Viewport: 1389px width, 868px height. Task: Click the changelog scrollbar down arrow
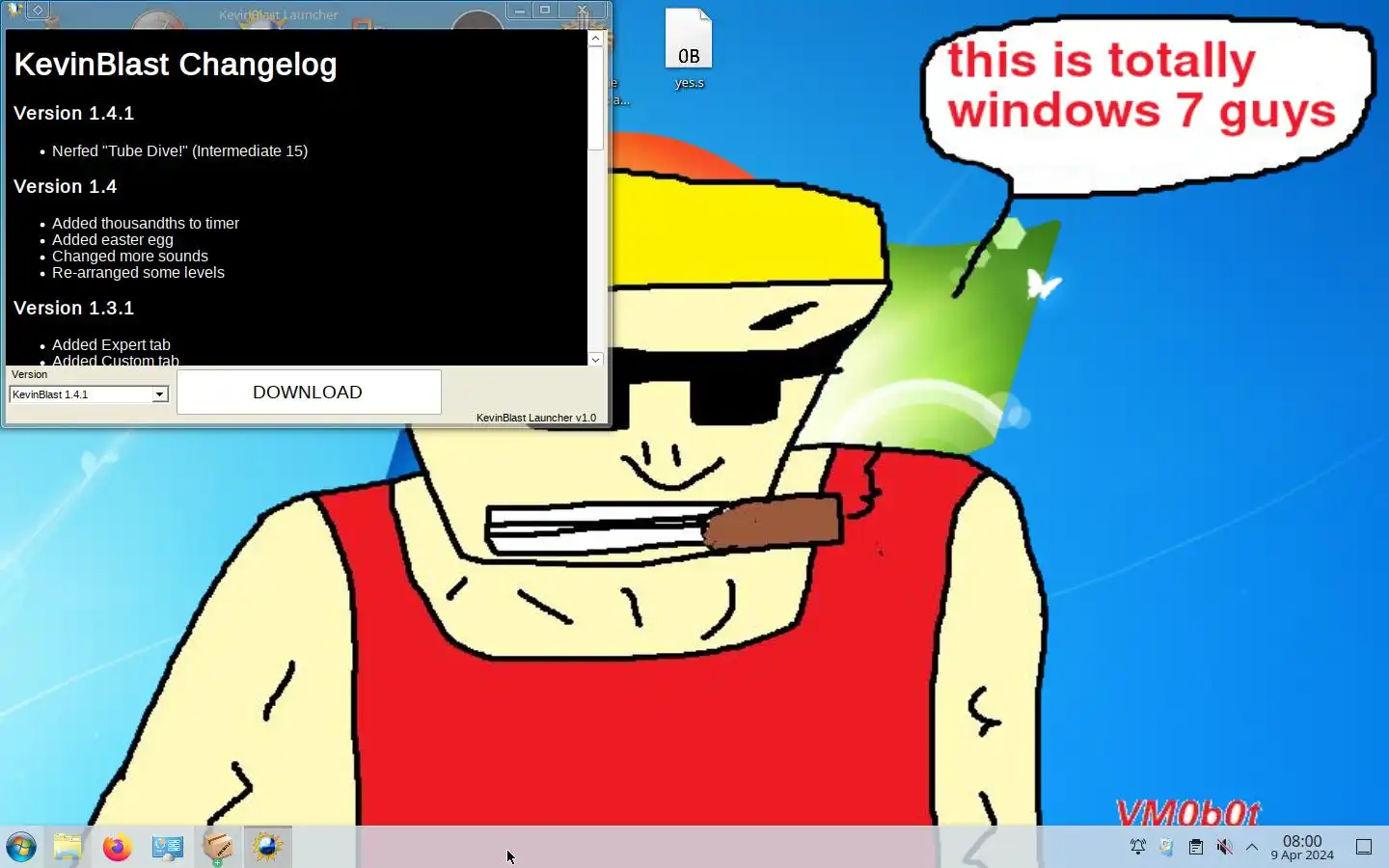595,359
